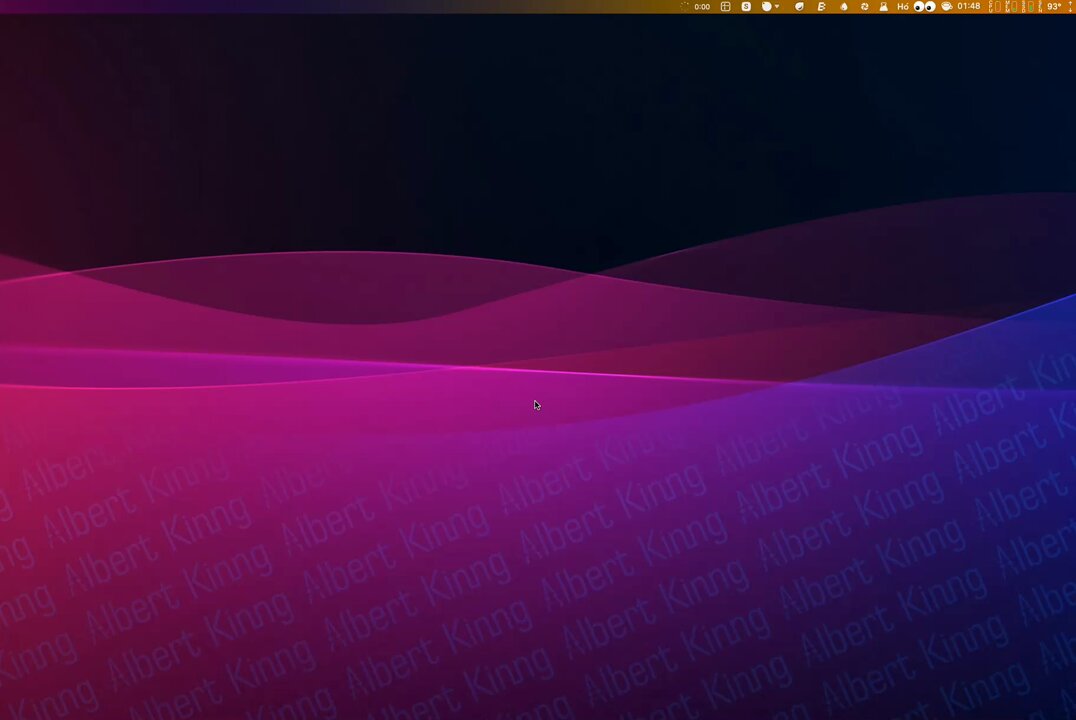Screen dimensions: 1076x720
Task: Open the circular sync arrows icon
Action: click(x=865, y=7)
